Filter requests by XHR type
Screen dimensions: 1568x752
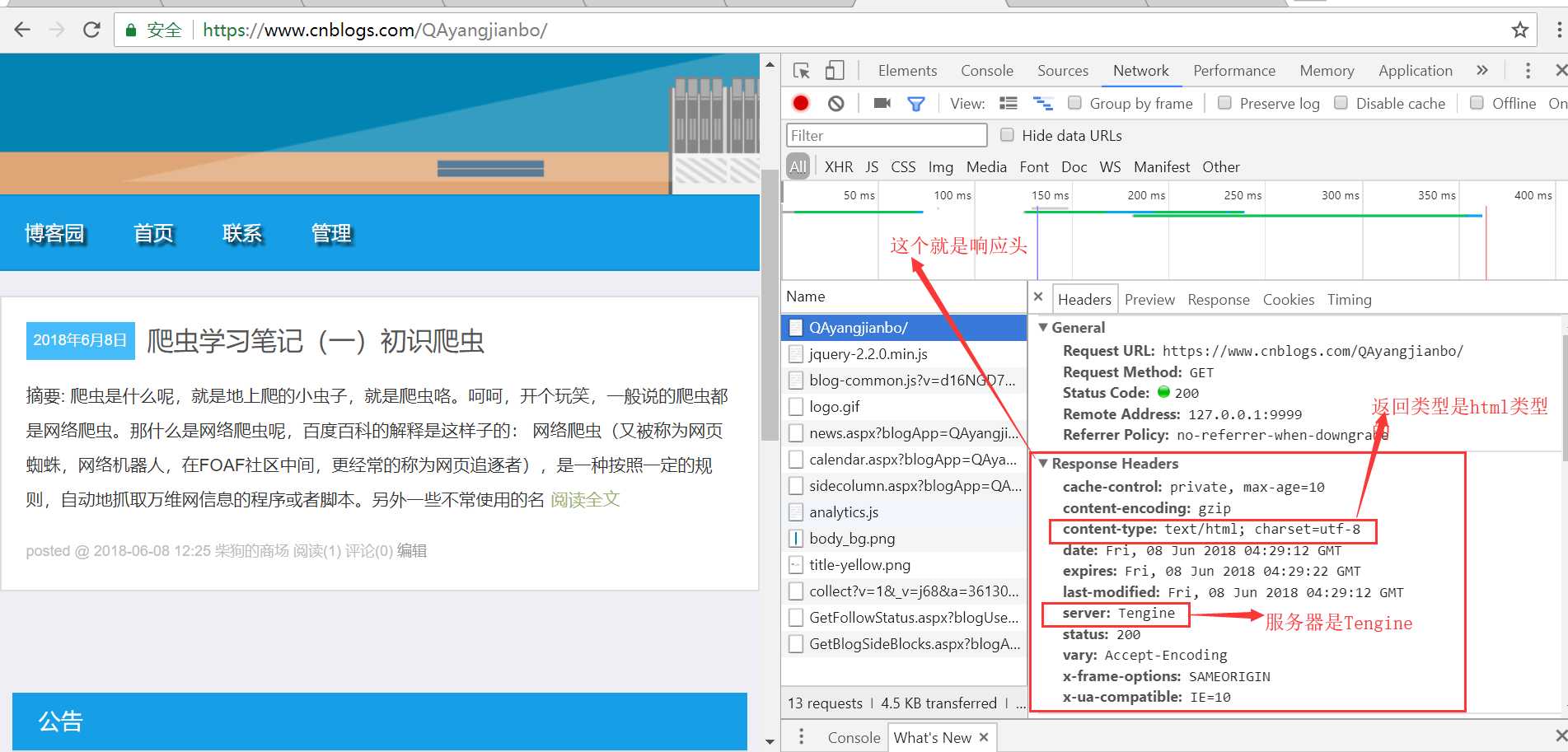(839, 167)
